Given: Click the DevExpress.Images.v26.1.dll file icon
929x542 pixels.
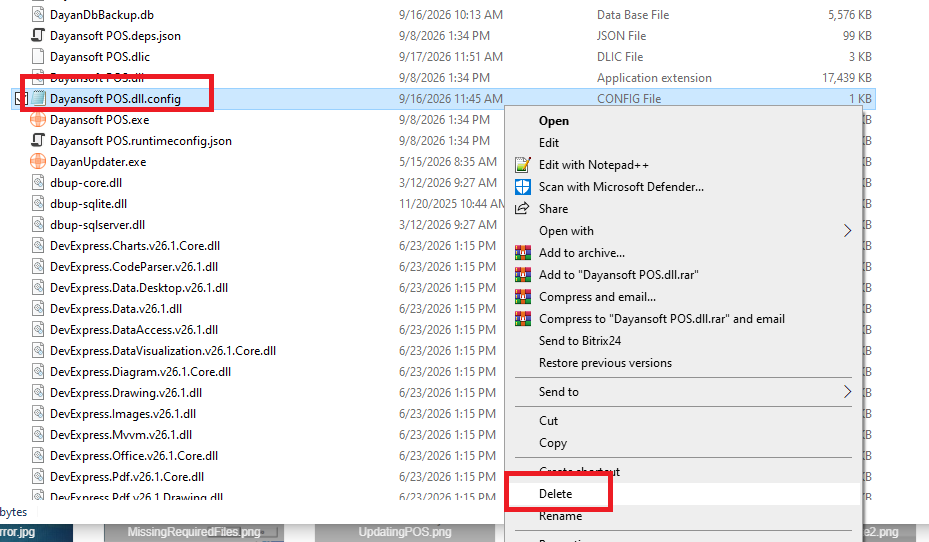Looking at the screenshot, I should [x=38, y=414].
